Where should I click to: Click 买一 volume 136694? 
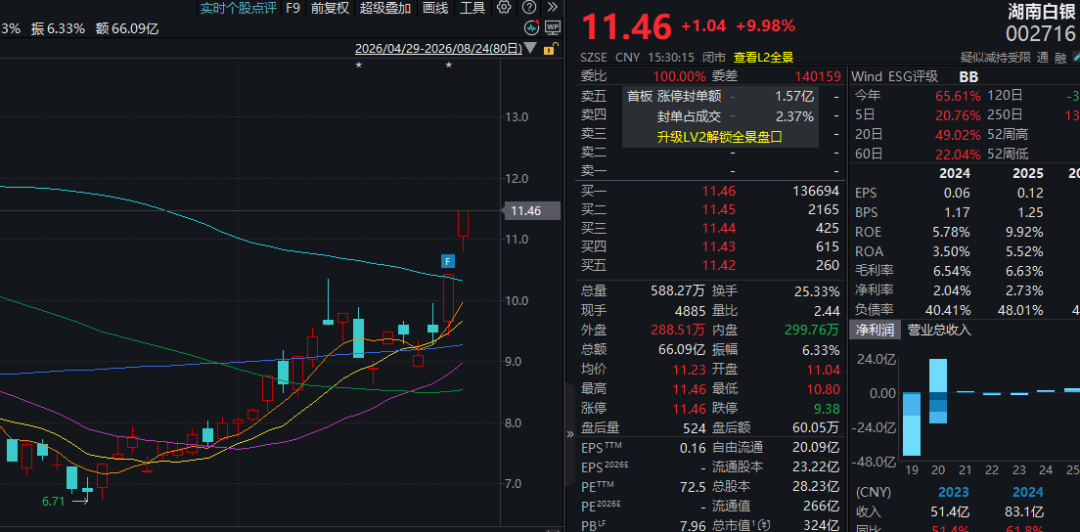pyautogui.click(x=816, y=191)
